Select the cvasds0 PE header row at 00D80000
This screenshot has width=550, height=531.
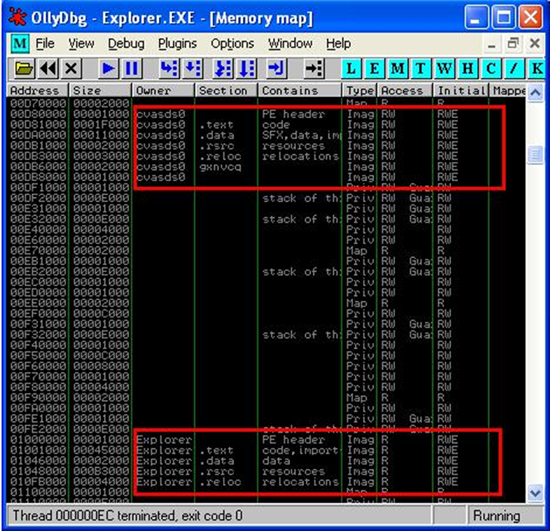pyautogui.click(x=266, y=114)
